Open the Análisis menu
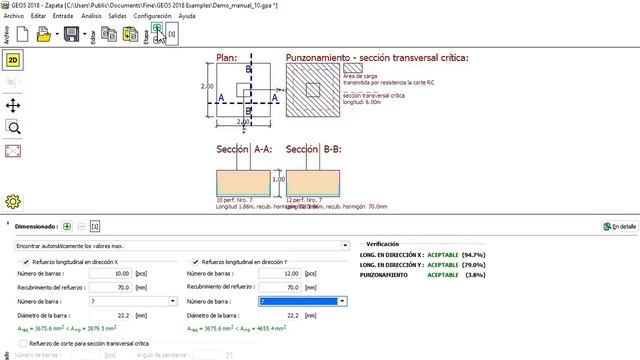640x360 pixels. (x=91, y=16)
